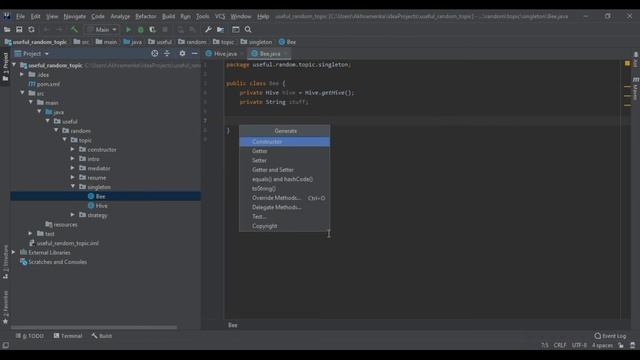The height and width of the screenshot is (360, 640).
Task: Open the Project view dropdown
Action: click(32, 53)
